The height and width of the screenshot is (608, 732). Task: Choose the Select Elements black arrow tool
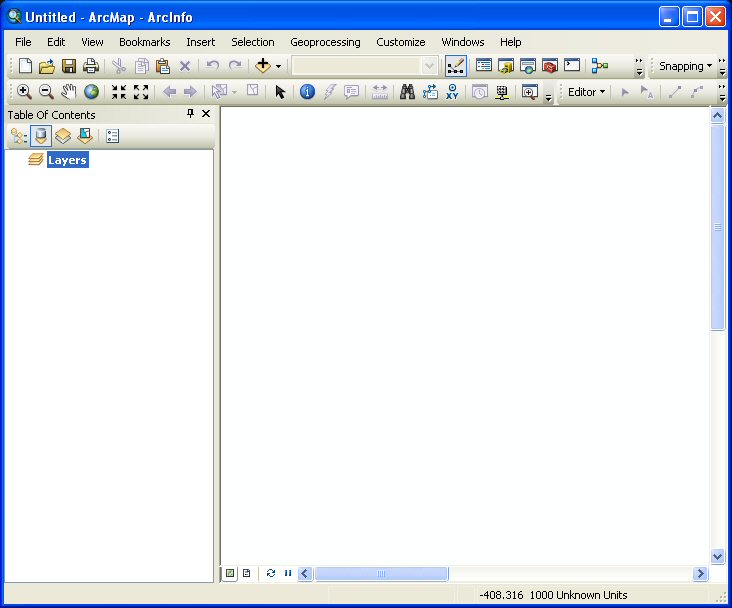(280, 92)
